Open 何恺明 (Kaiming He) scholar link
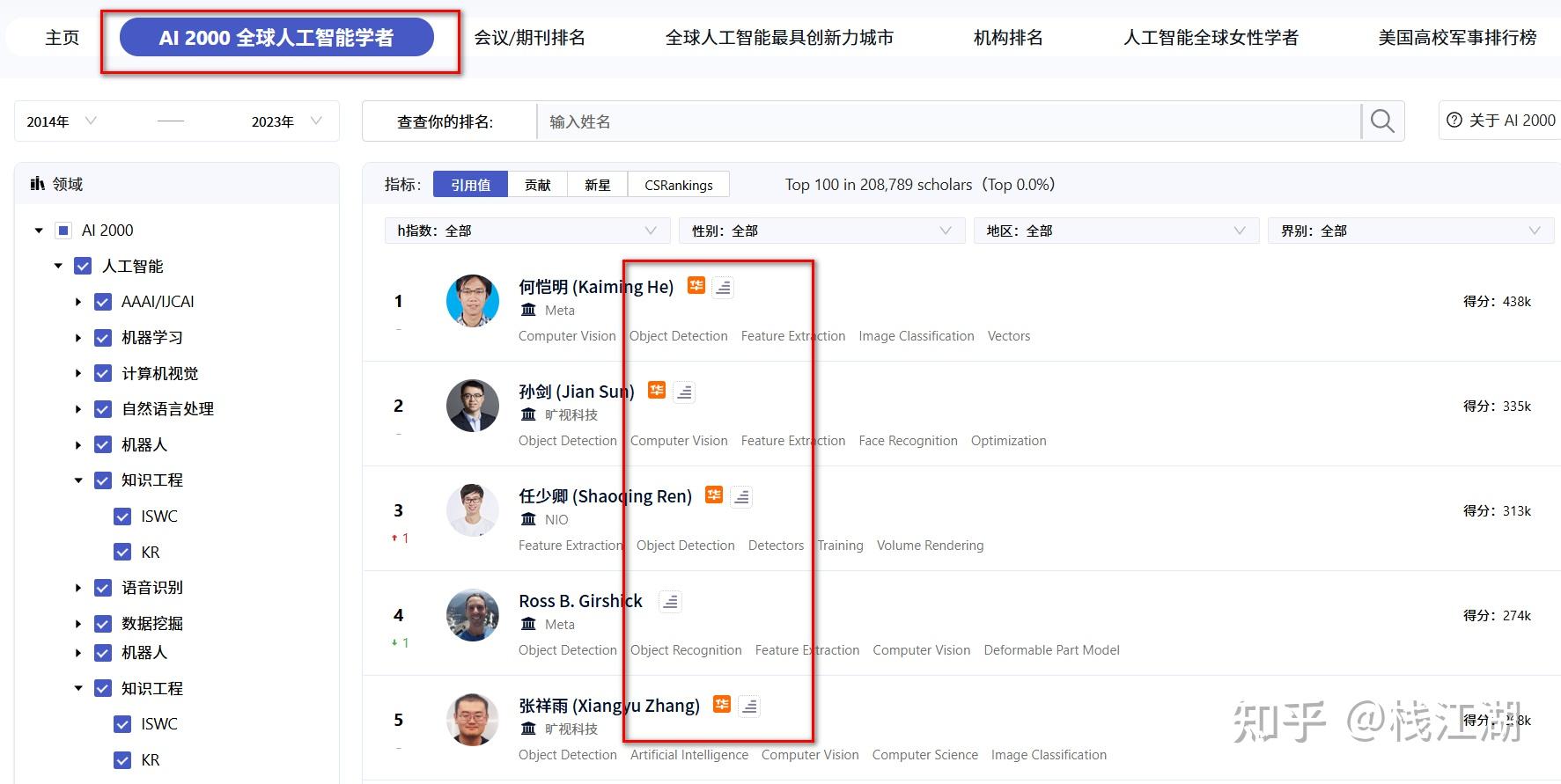The height and width of the screenshot is (784, 1561). click(596, 287)
